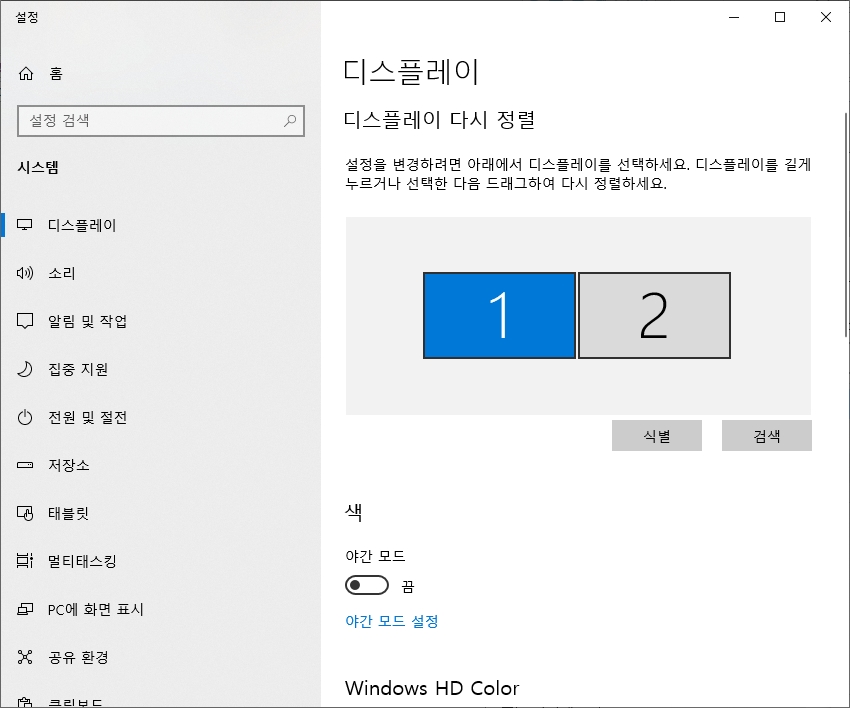
Task: Go to 홈 settings home
Action: coord(160,73)
